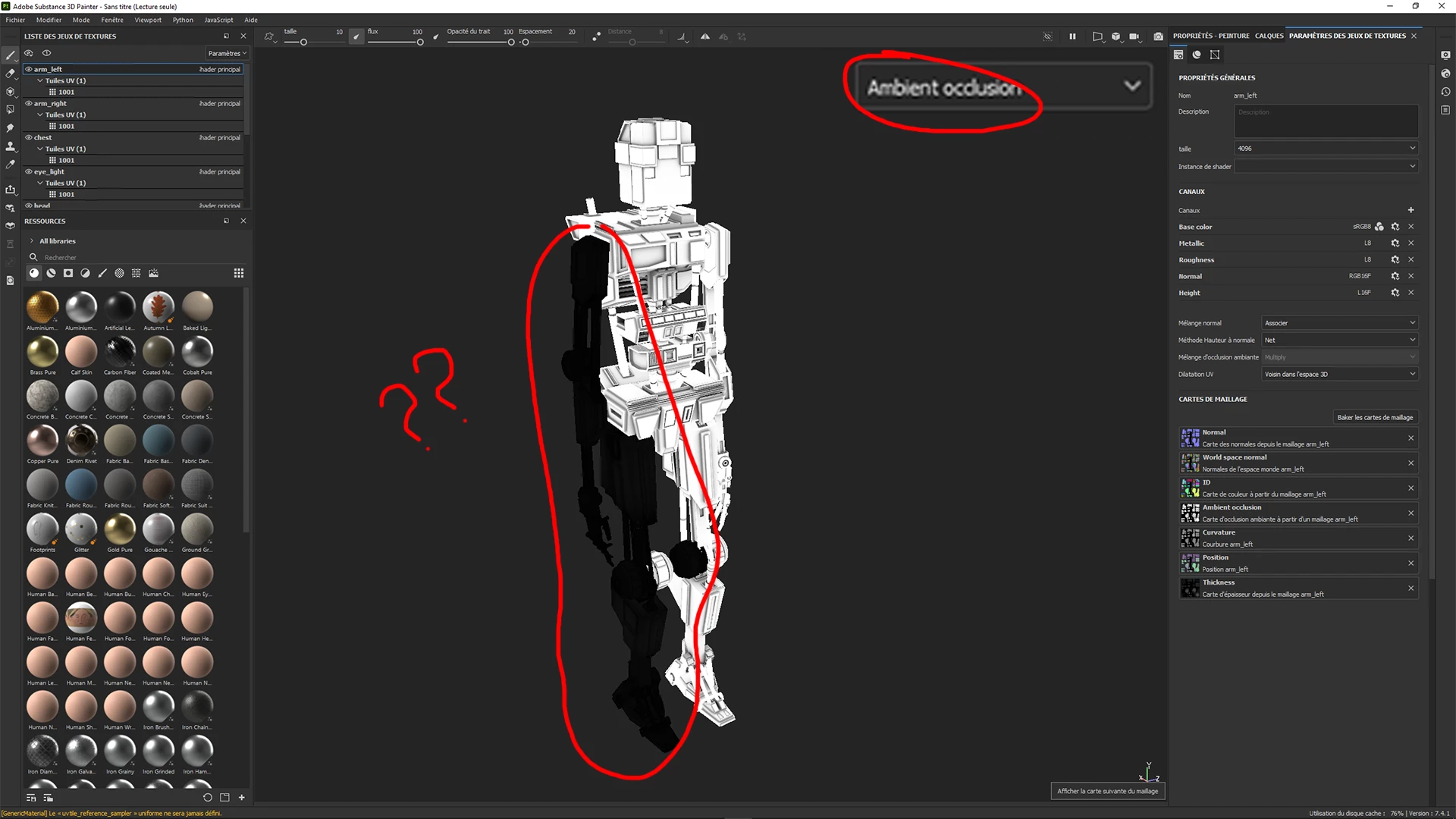Click Baker les cartes de maillage button
The height and width of the screenshot is (819, 1456).
pyautogui.click(x=1374, y=417)
